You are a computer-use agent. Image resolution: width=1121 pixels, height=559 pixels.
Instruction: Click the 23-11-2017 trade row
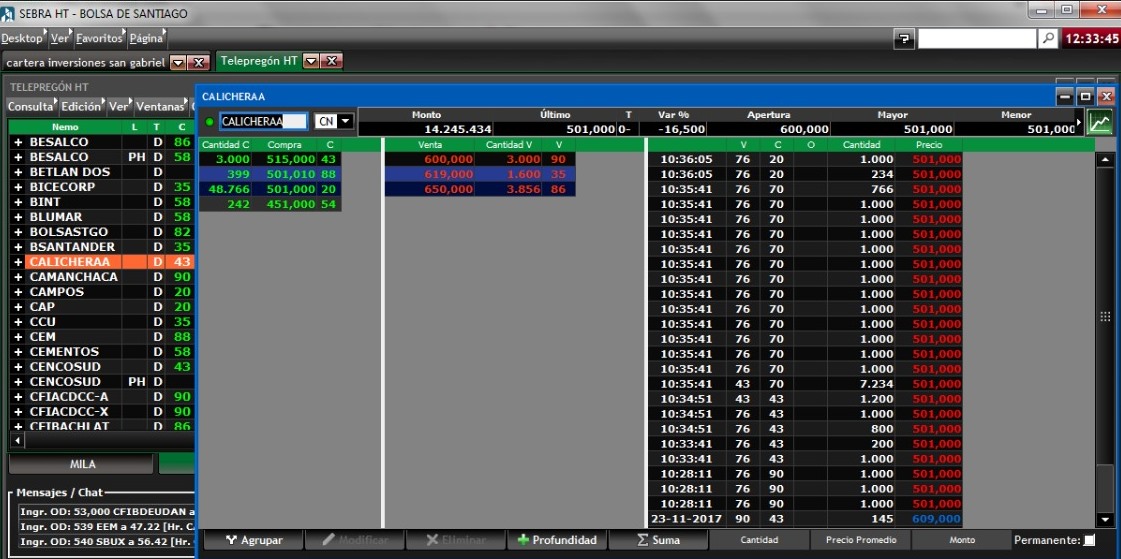coord(805,519)
